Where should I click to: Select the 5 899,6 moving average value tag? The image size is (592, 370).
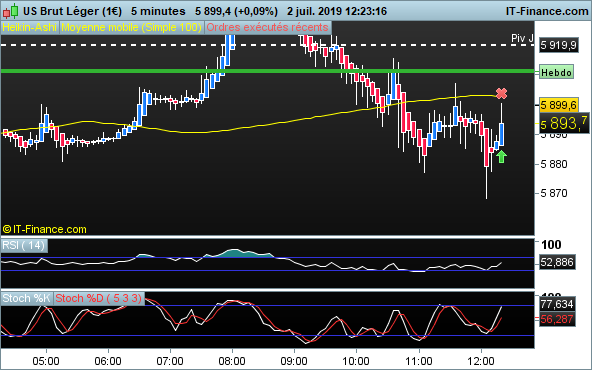[558, 105]
